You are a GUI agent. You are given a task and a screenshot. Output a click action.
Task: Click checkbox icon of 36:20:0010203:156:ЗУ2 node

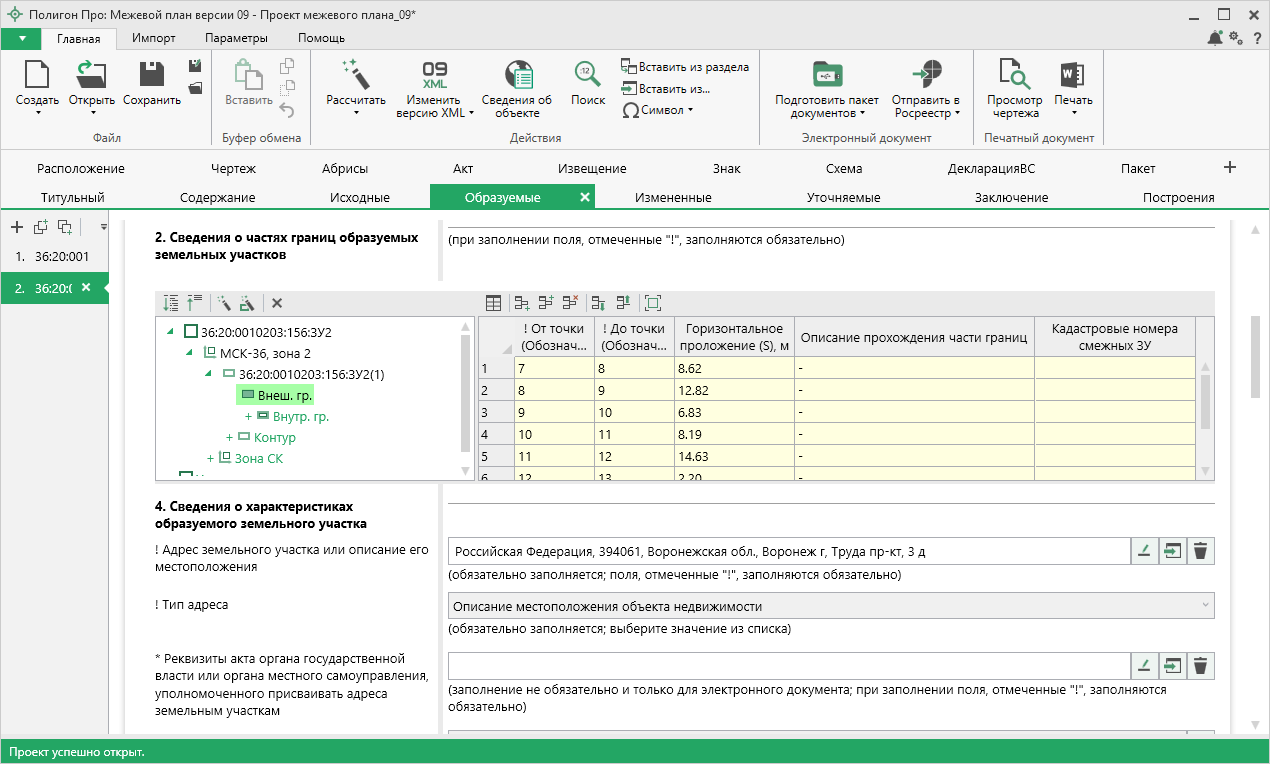click(191, 332)
